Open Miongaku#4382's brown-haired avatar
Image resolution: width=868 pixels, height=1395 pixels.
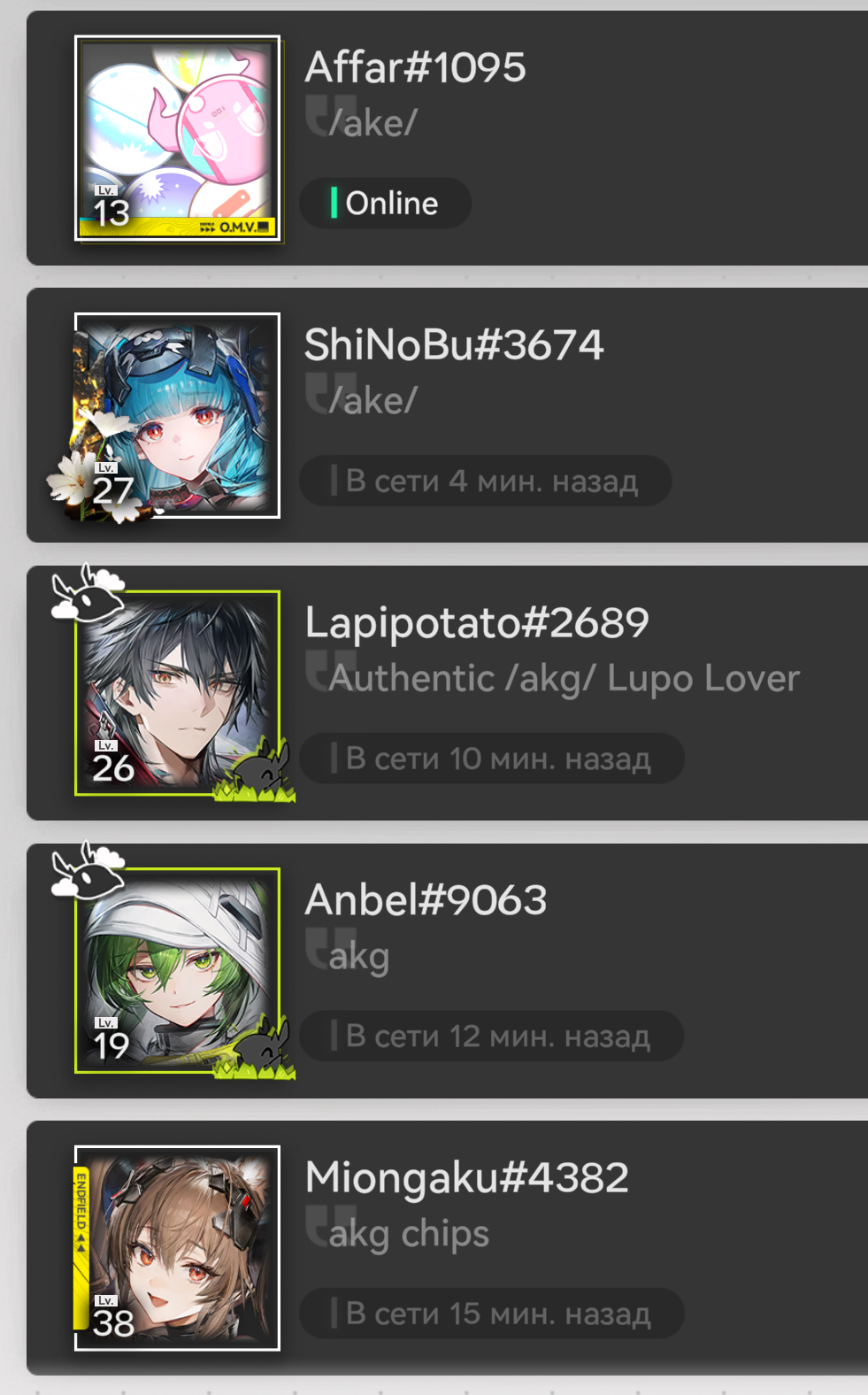point(178,1248)
